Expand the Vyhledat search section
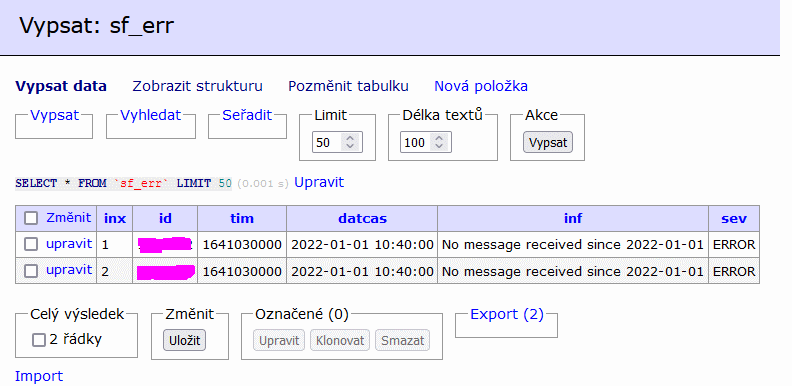The width and height of the screenshot is (792, 386). click(151, 115)
